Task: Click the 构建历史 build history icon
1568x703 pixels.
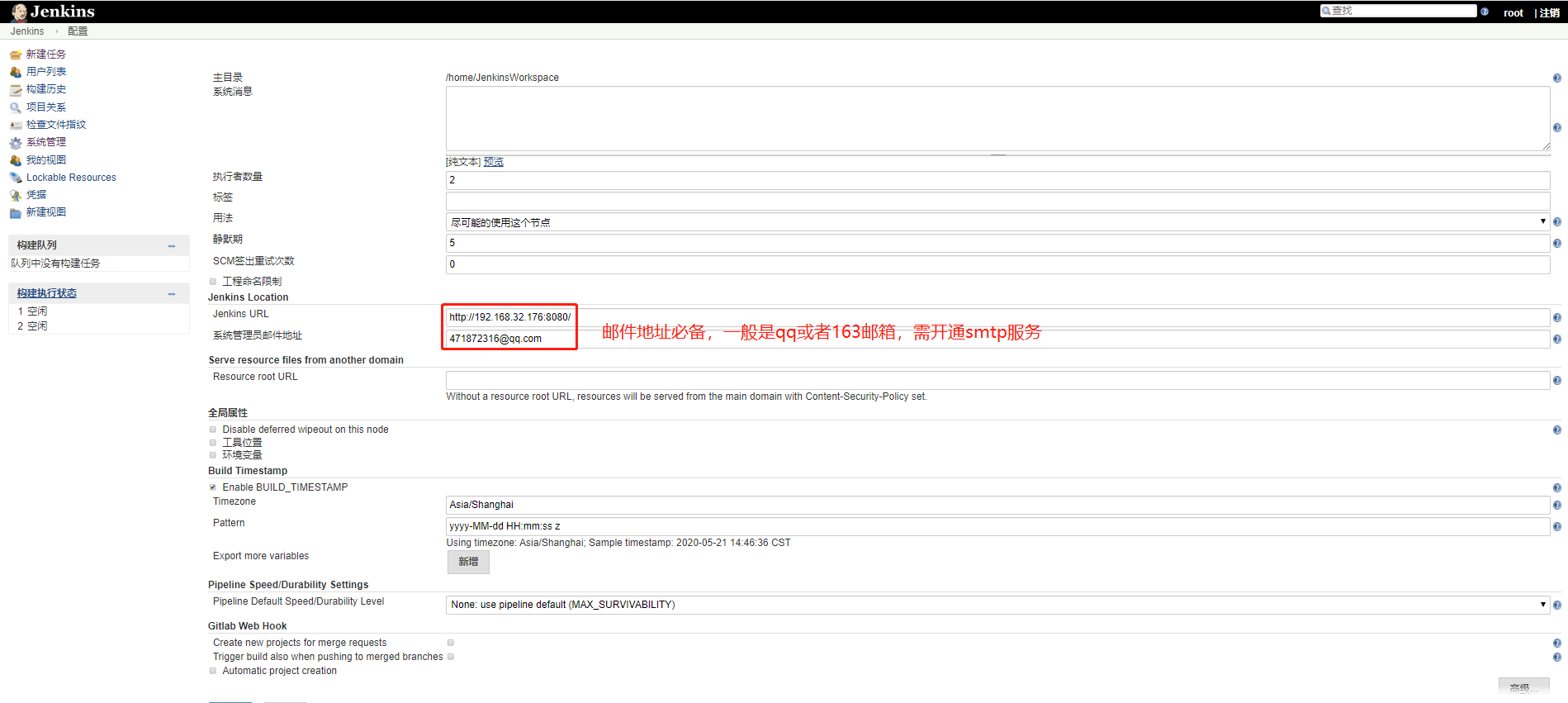Action: 16,89
